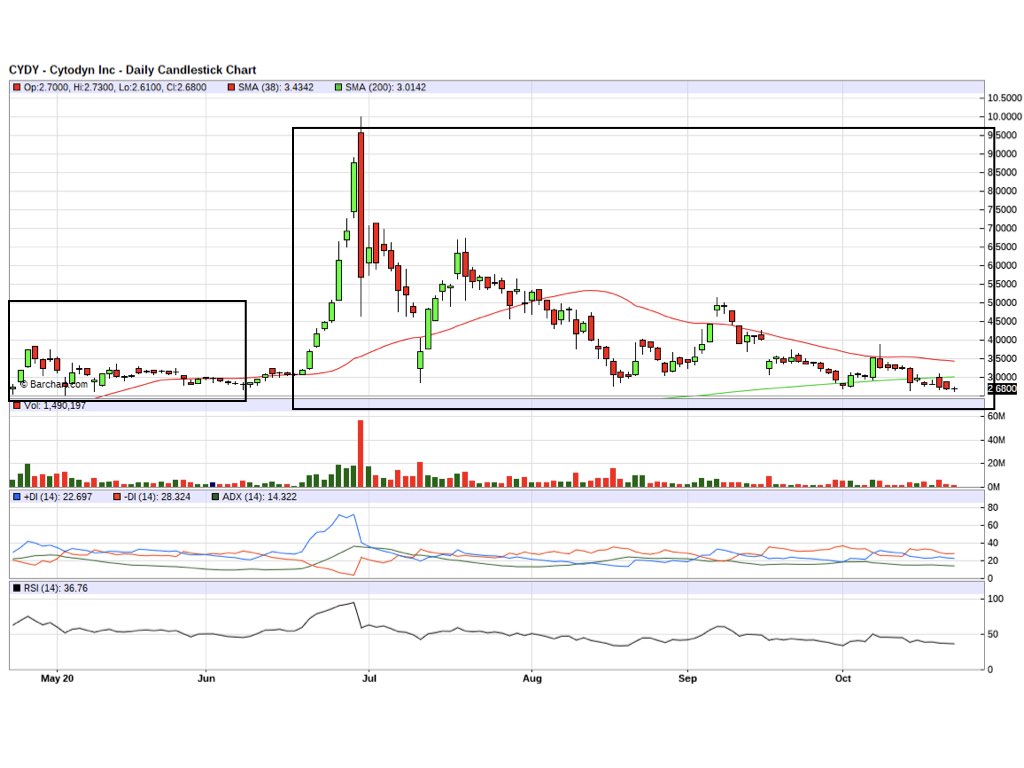1024x768 pixels.
Task: Click the red OHLC legend square icon
Action: [16, 87]
